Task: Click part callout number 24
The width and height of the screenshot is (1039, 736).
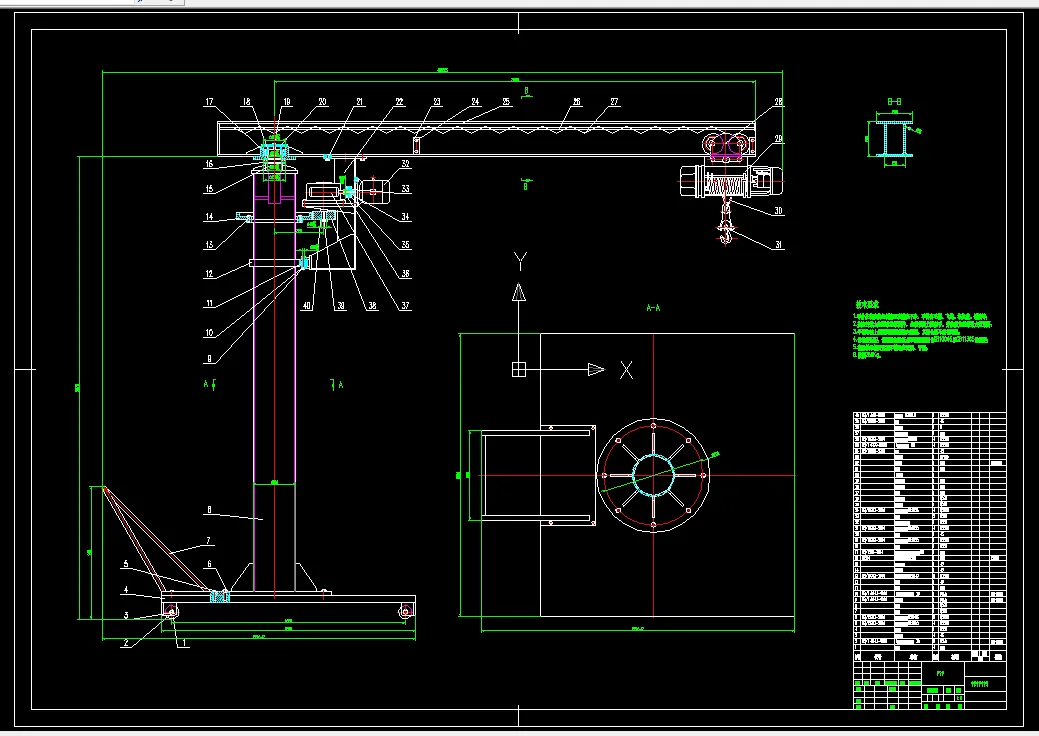Action: pos(476,102)
